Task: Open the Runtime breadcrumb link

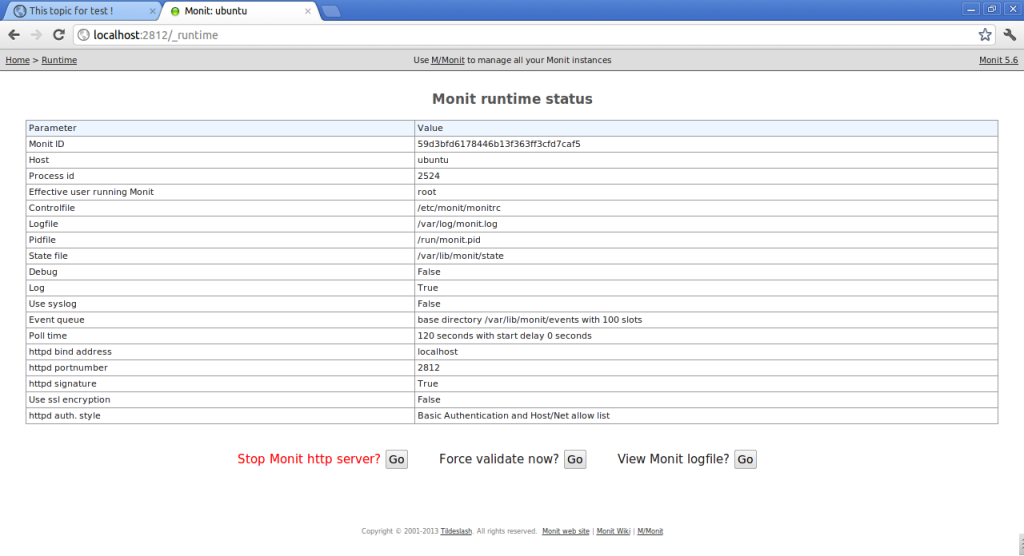Action: click(59, 60)
